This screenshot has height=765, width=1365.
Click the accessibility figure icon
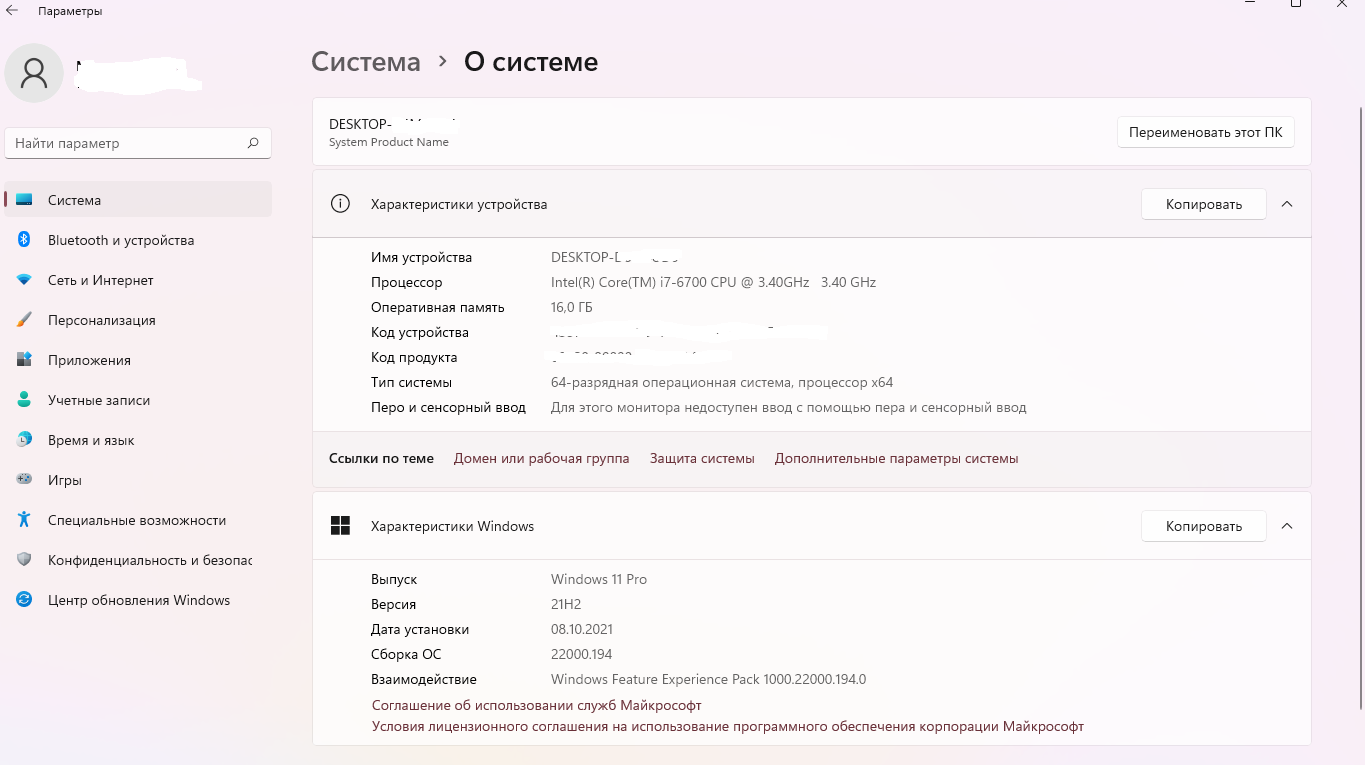[24, 520]
